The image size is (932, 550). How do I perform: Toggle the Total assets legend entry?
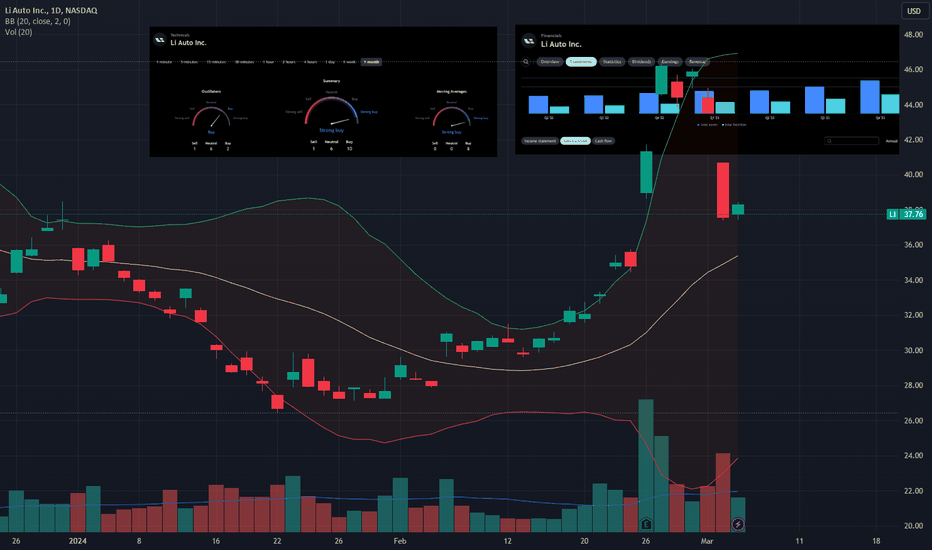(707, 125)
